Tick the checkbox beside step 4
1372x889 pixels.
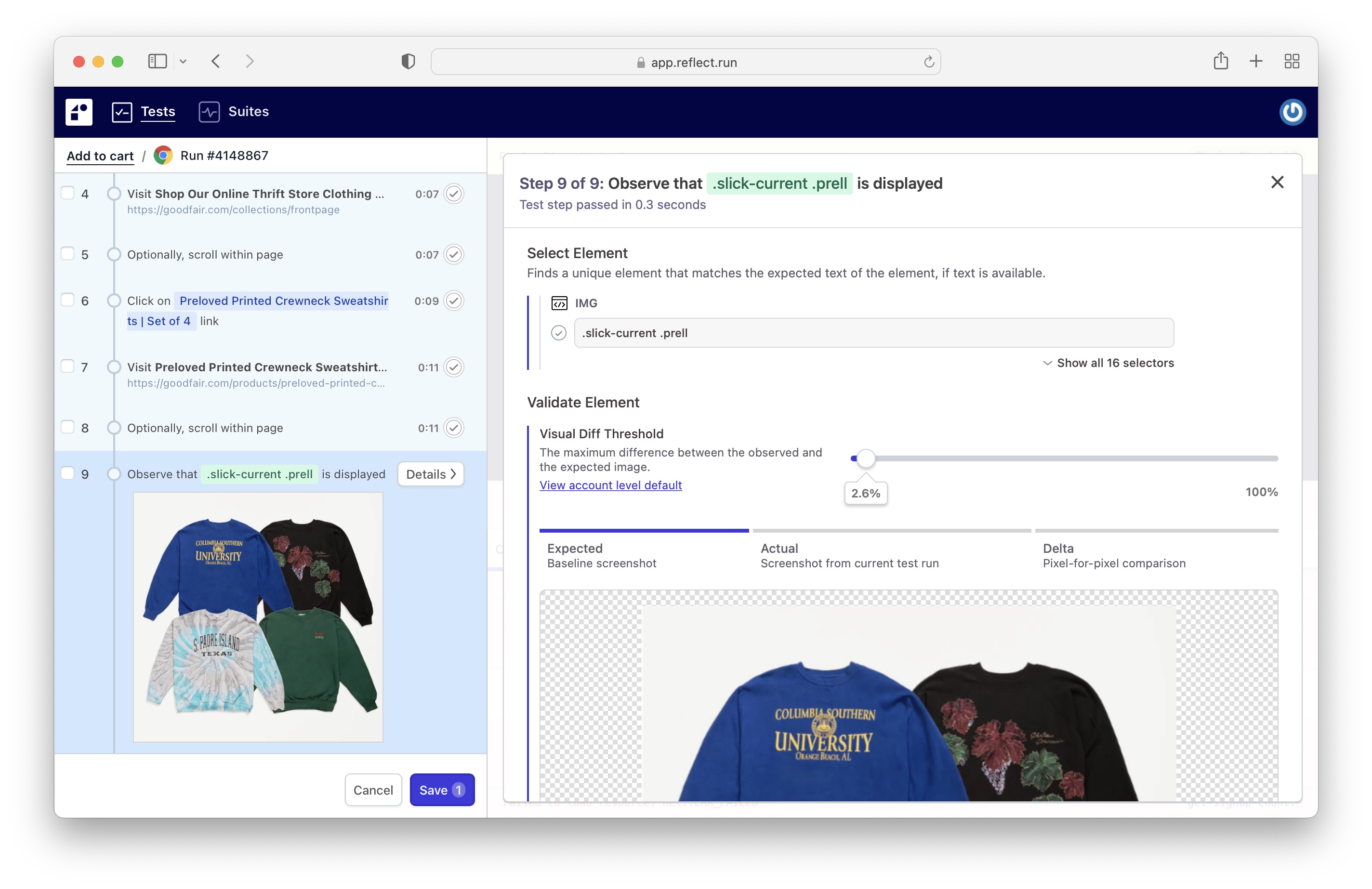pos(68,194)
